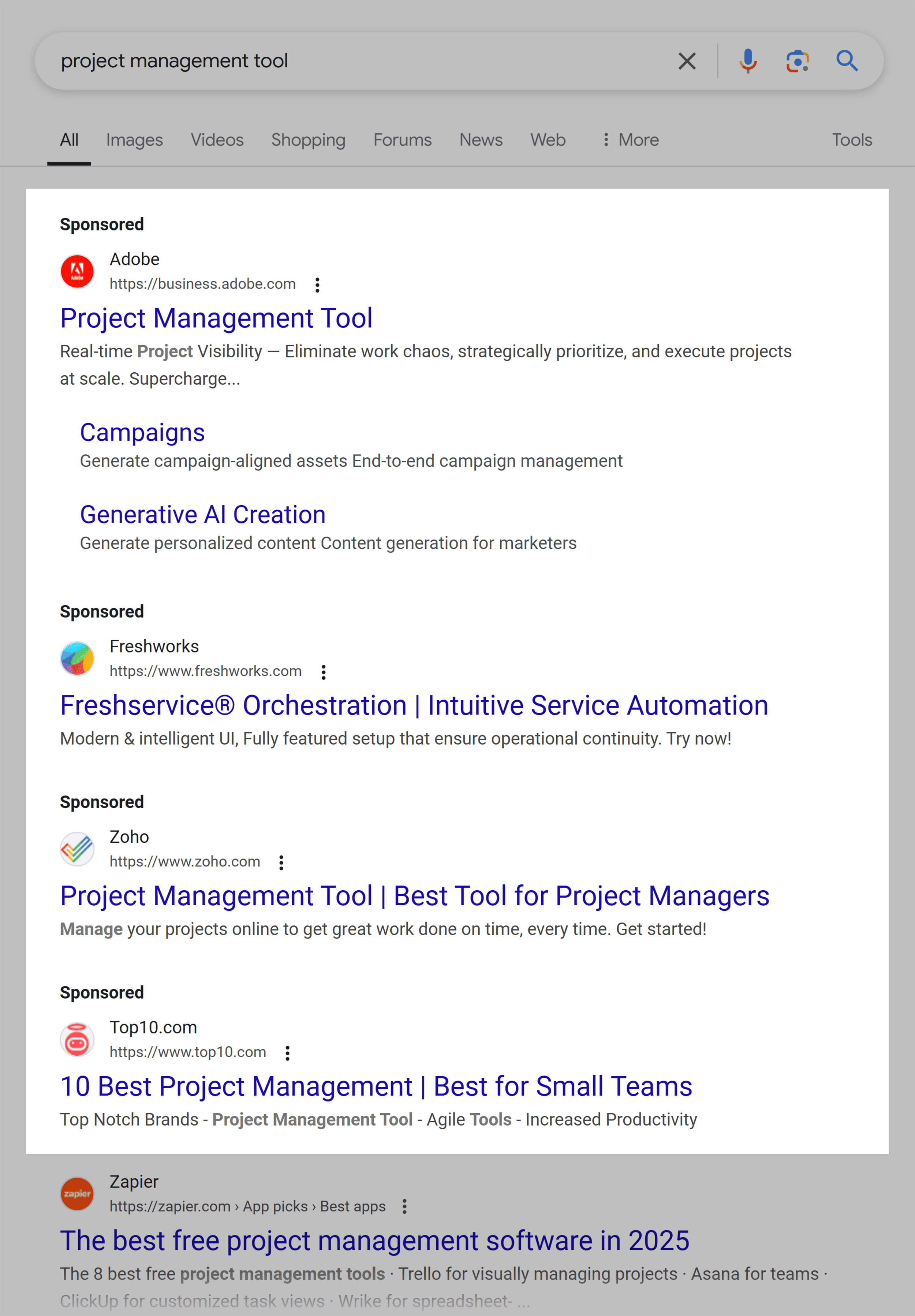Image resolution: width=915 pixels, height=1316 pixels.
Task: Switch to the Images tab
Action: pyautogui.click(x=135, y=139)
